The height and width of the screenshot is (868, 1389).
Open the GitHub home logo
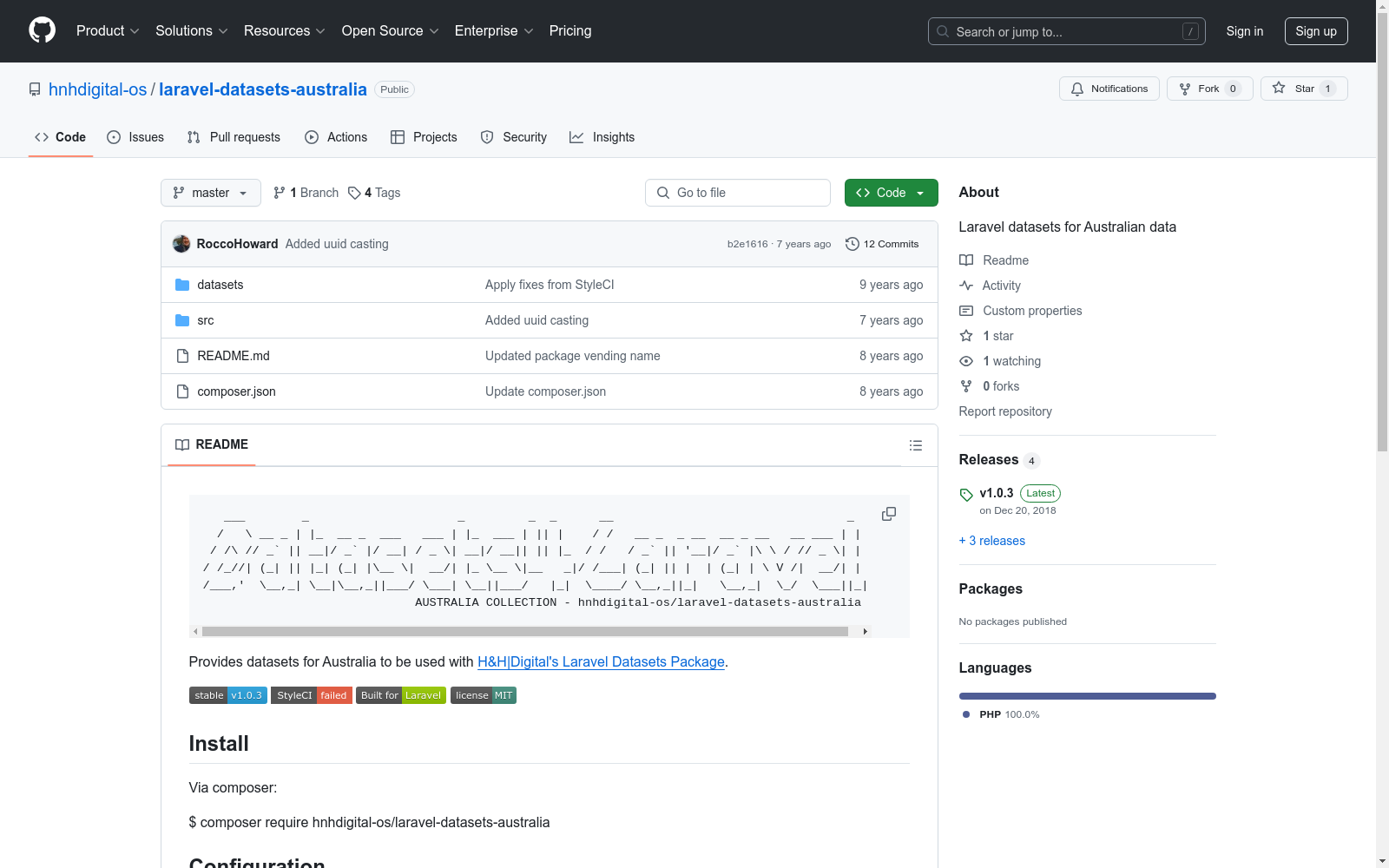pos(42,30)
